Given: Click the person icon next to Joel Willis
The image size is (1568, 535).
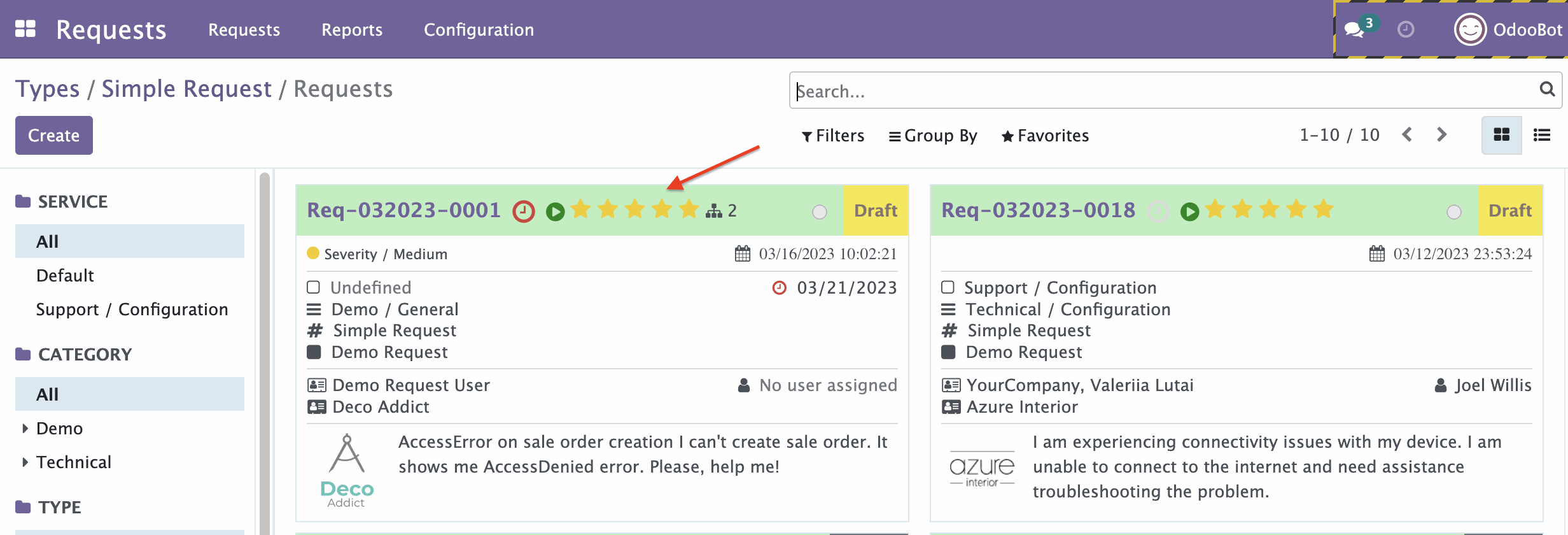Looking at the screenshot, I should pos(1441,385).
